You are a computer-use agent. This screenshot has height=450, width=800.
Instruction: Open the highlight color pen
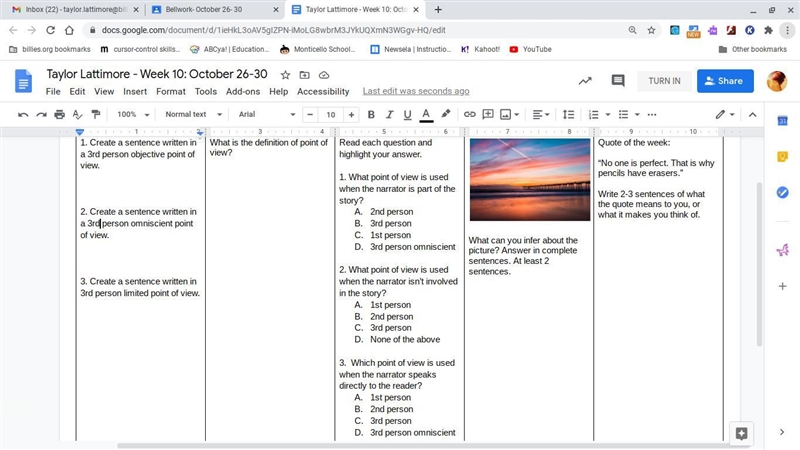(445, 114)
